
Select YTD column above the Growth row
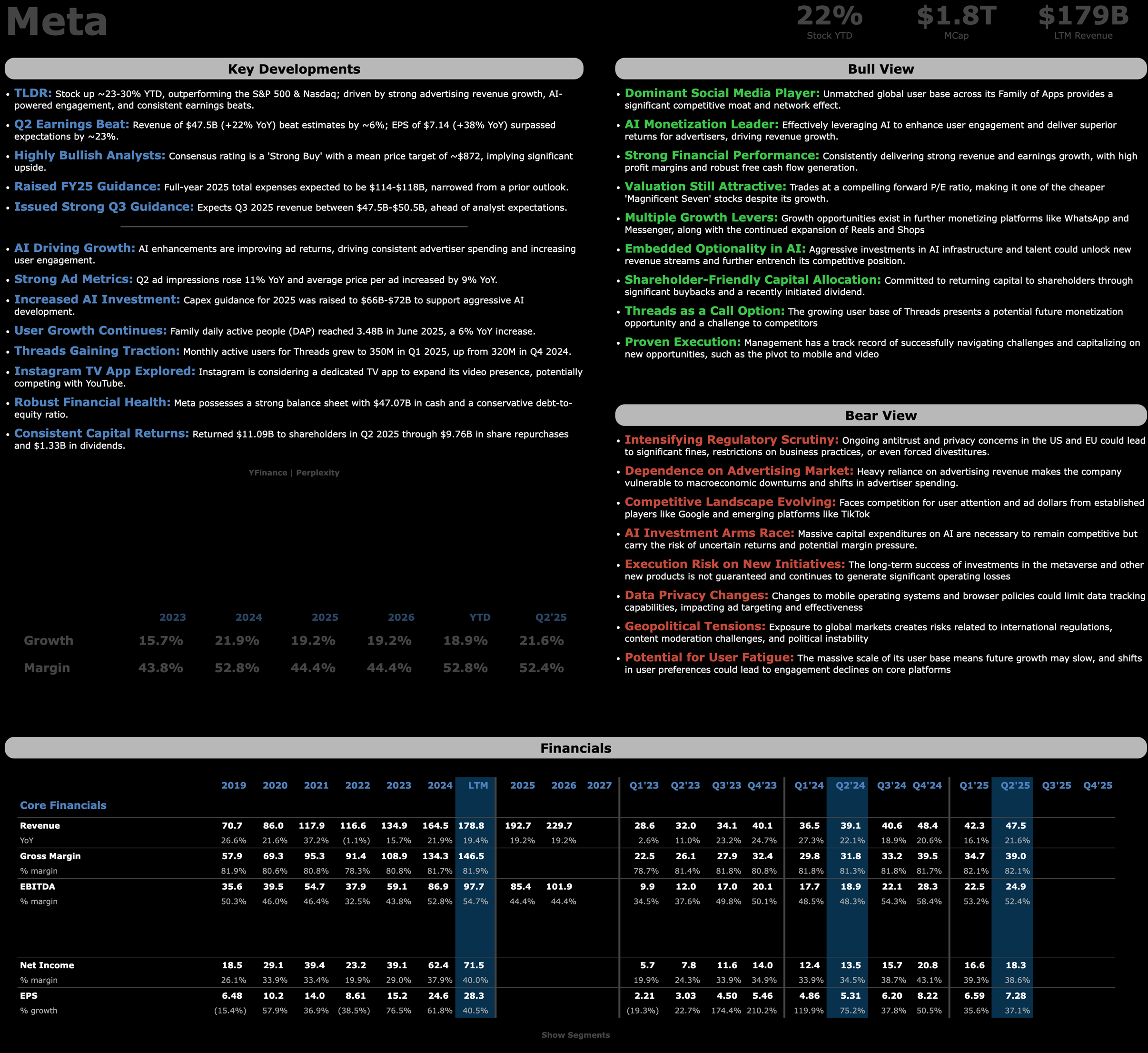[479, 617]
